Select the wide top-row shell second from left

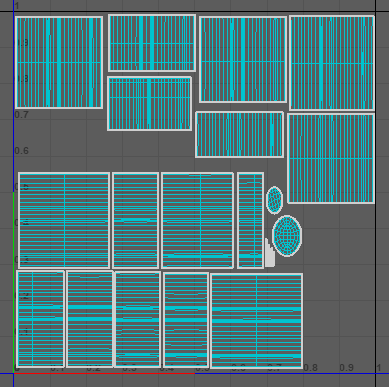[152, 43]
